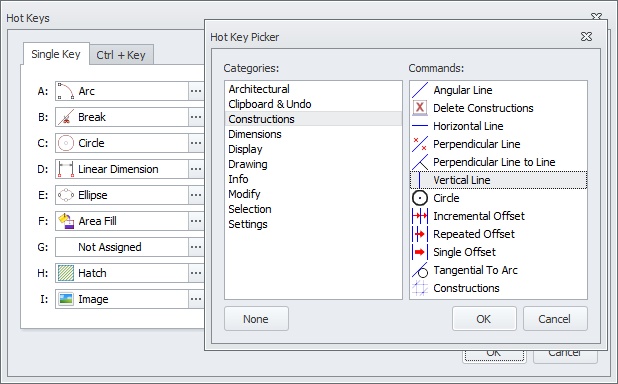Open the picker button for key I

click(x=196, y=299)
